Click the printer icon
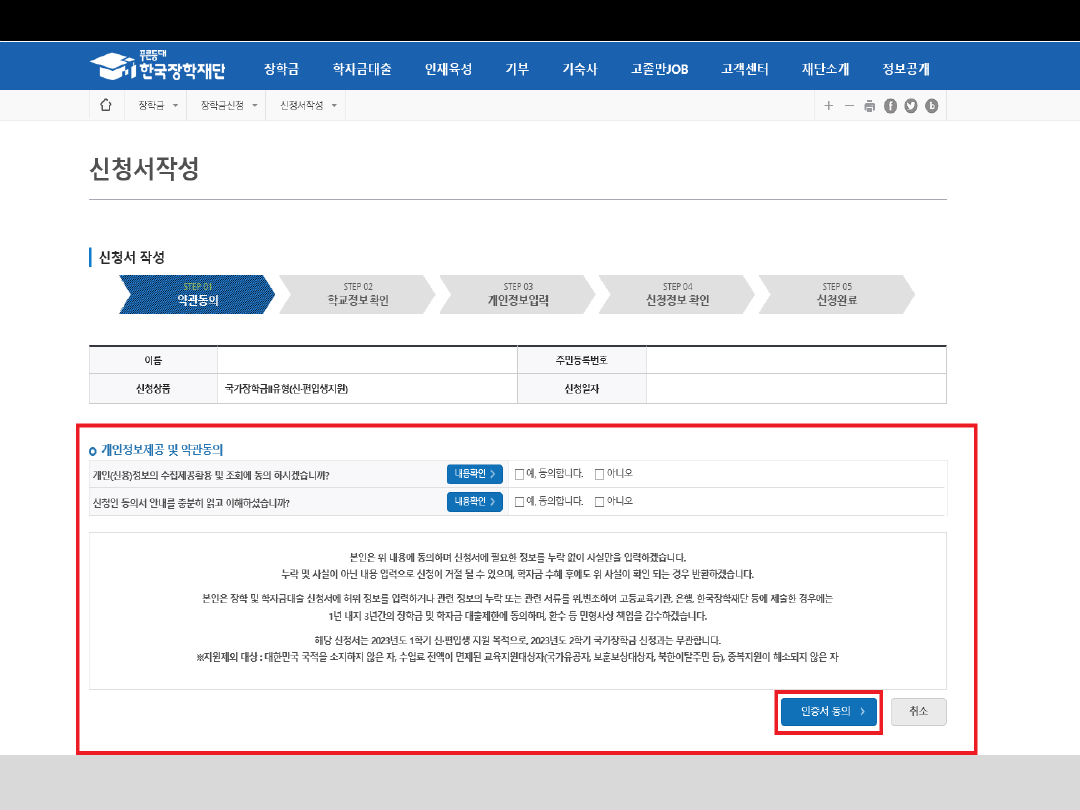Viewport: 1080px width, 810px height. (870, 105)
